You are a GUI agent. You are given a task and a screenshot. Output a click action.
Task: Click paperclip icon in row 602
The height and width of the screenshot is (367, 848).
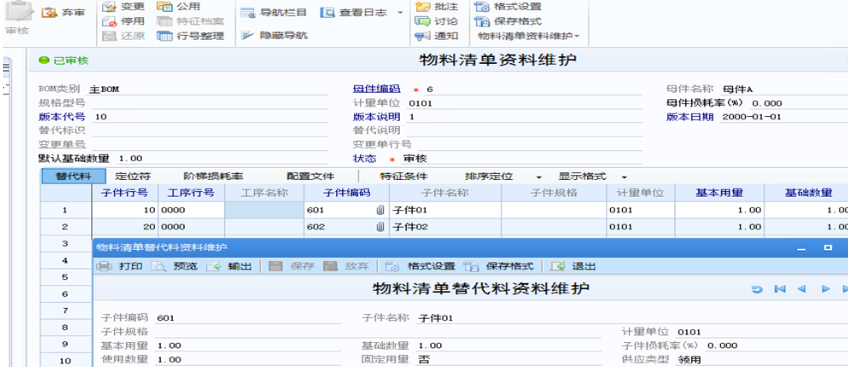[x=380, y=227]
